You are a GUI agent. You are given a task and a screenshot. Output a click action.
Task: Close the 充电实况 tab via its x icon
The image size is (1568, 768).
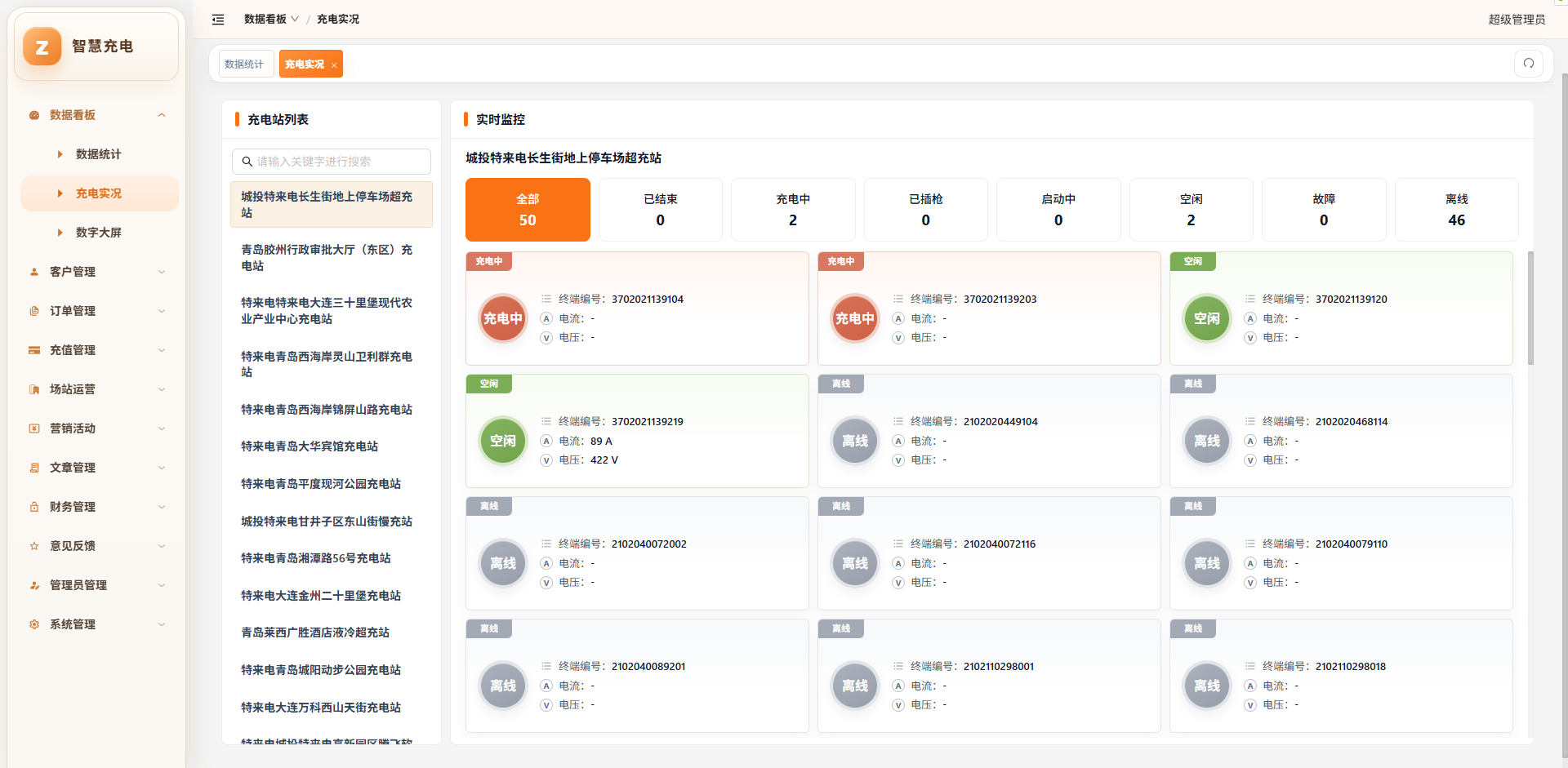coord(334,64)
